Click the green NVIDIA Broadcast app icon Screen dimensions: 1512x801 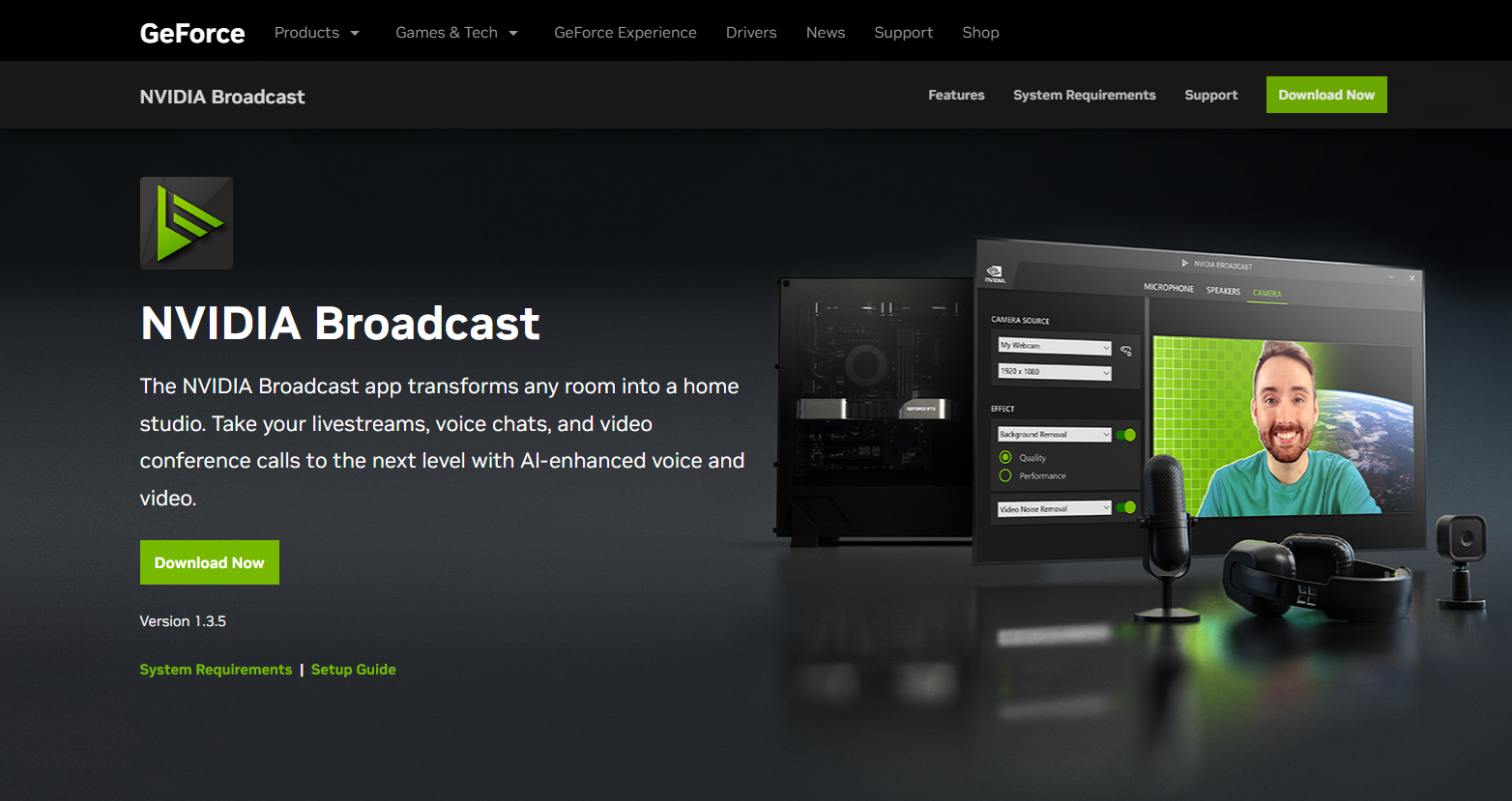pos(187,223)
